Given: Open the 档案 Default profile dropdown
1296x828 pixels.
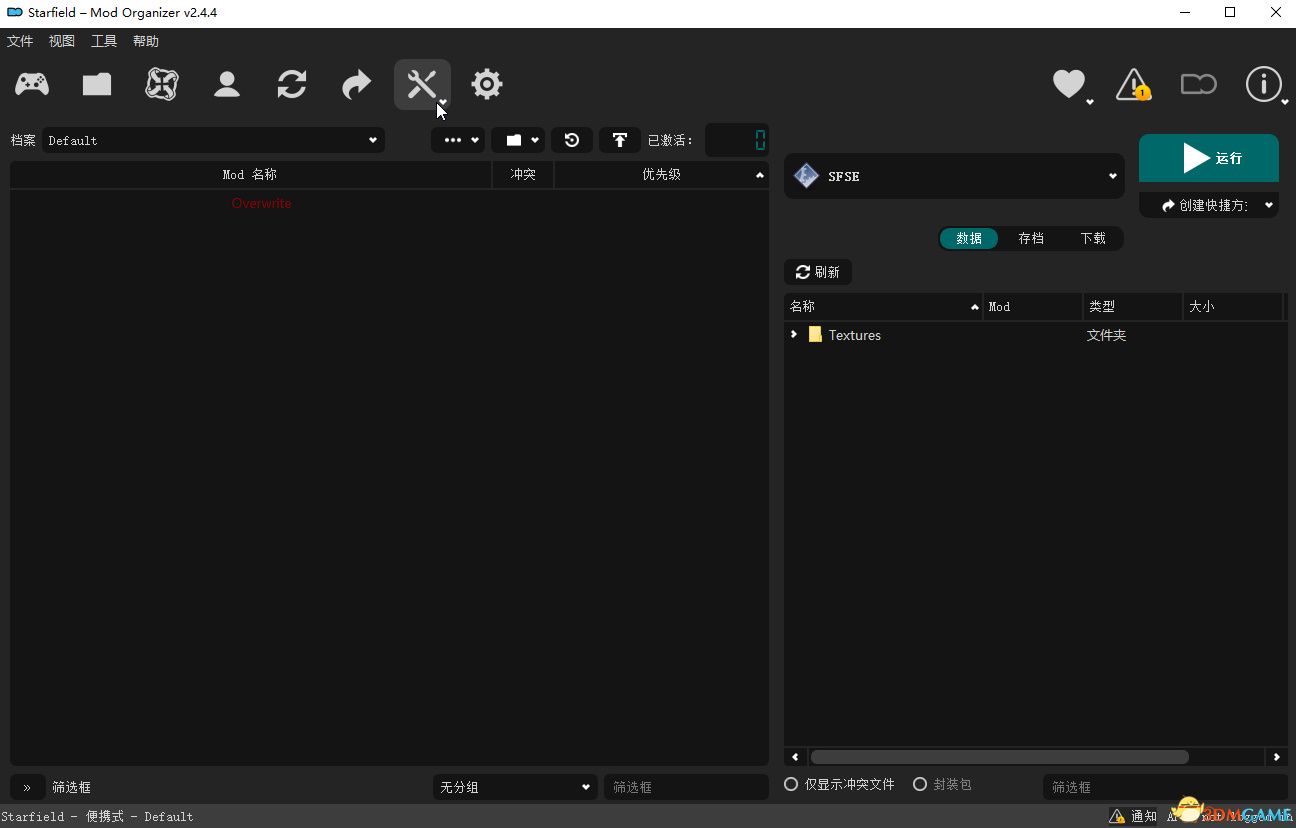Looking at the screenshot, I should pyautogui.click(x=212, y=141).
